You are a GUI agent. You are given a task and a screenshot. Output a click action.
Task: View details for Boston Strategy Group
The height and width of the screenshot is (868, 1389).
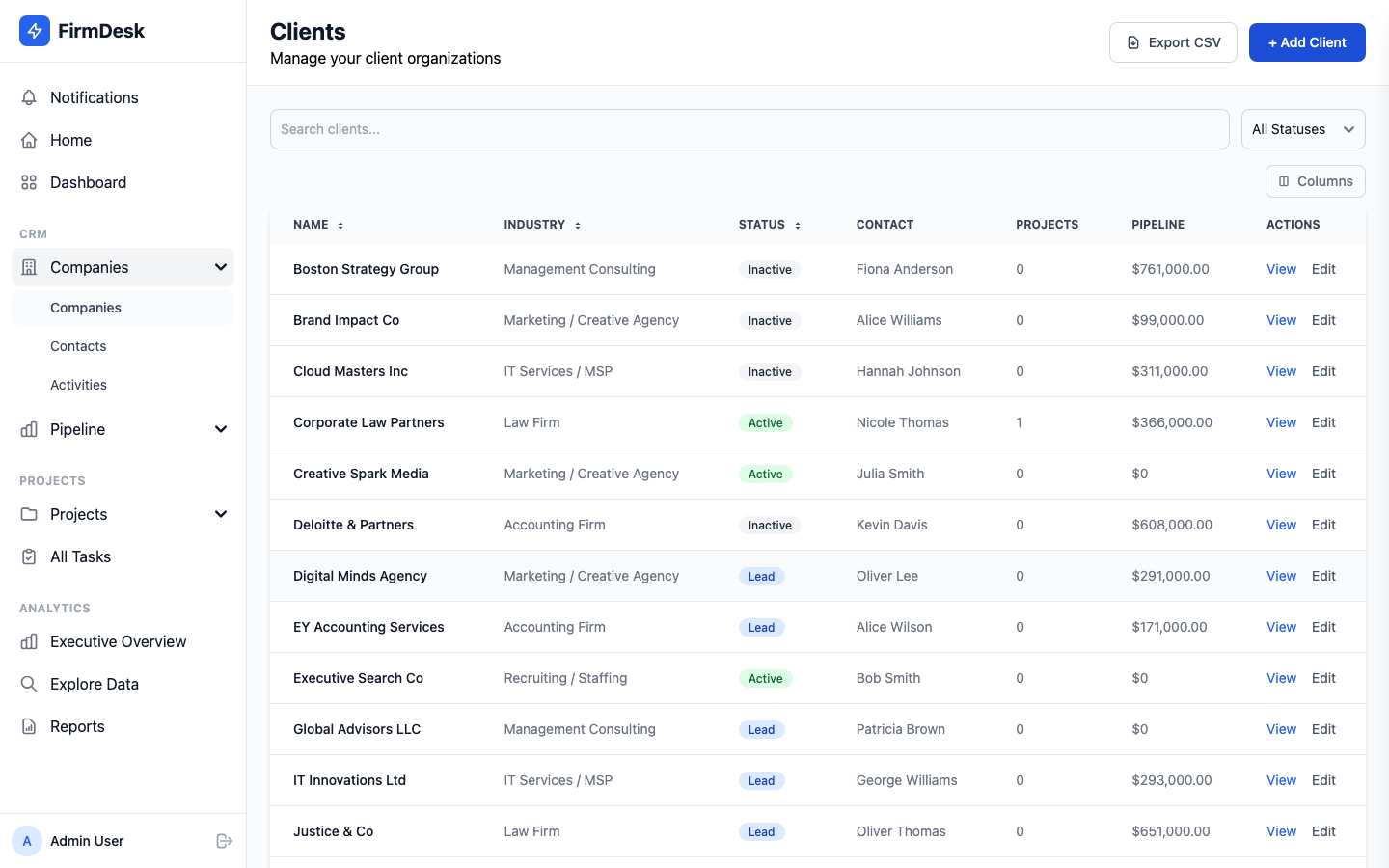1281,269
